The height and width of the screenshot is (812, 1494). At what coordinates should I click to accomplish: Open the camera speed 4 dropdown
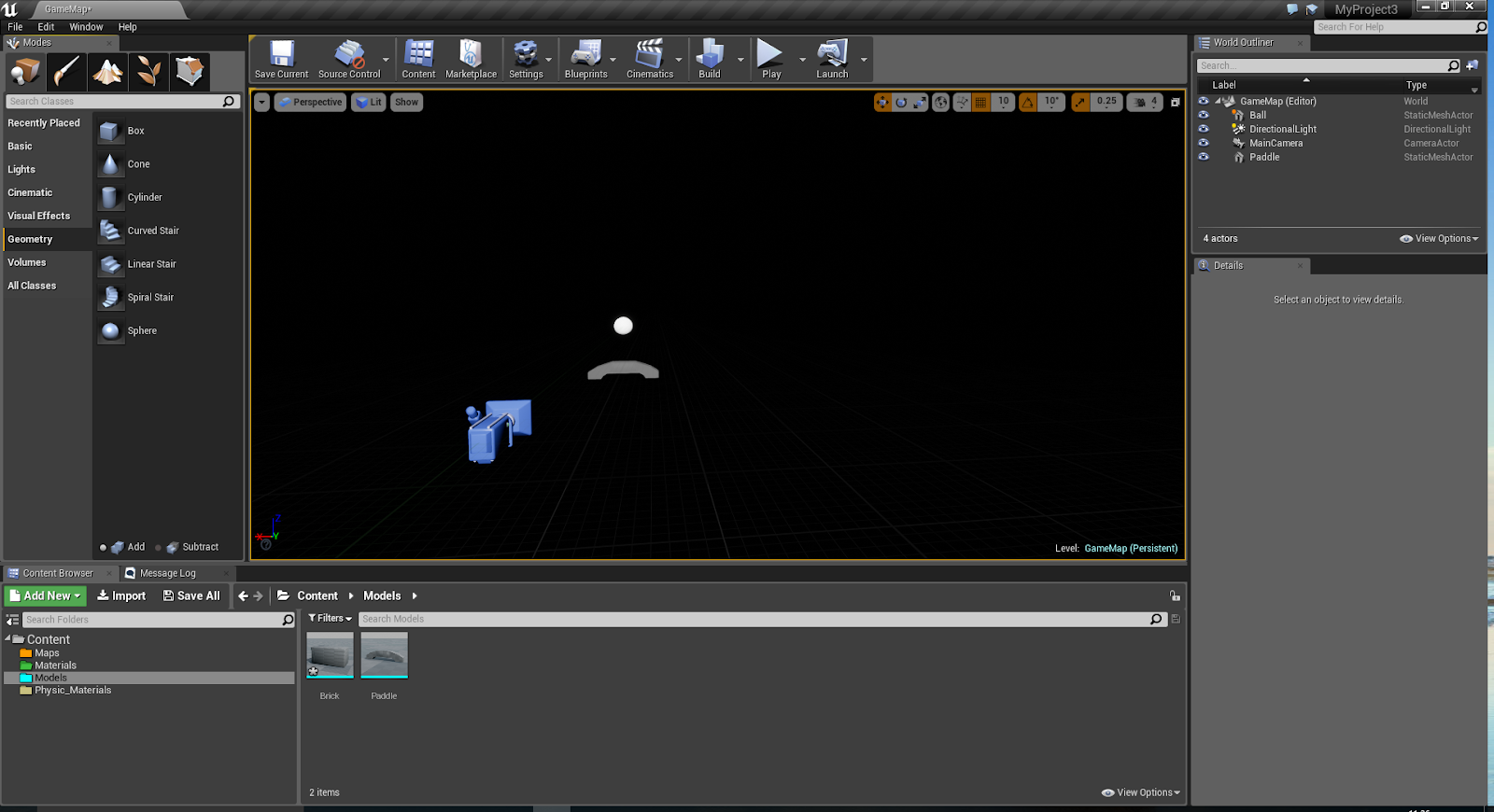pyautogui.click(x=1146, y=102)
